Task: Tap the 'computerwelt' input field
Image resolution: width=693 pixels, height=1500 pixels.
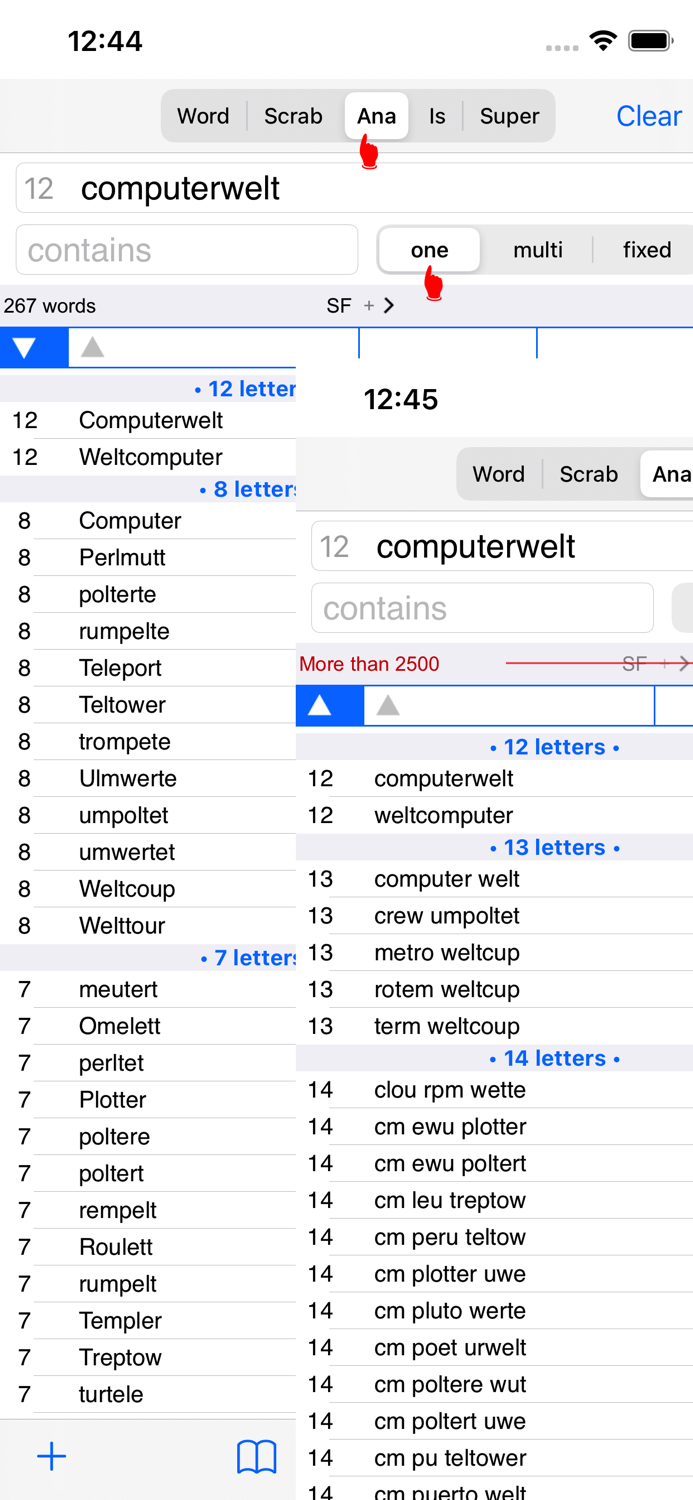Action: click(180, 189)
